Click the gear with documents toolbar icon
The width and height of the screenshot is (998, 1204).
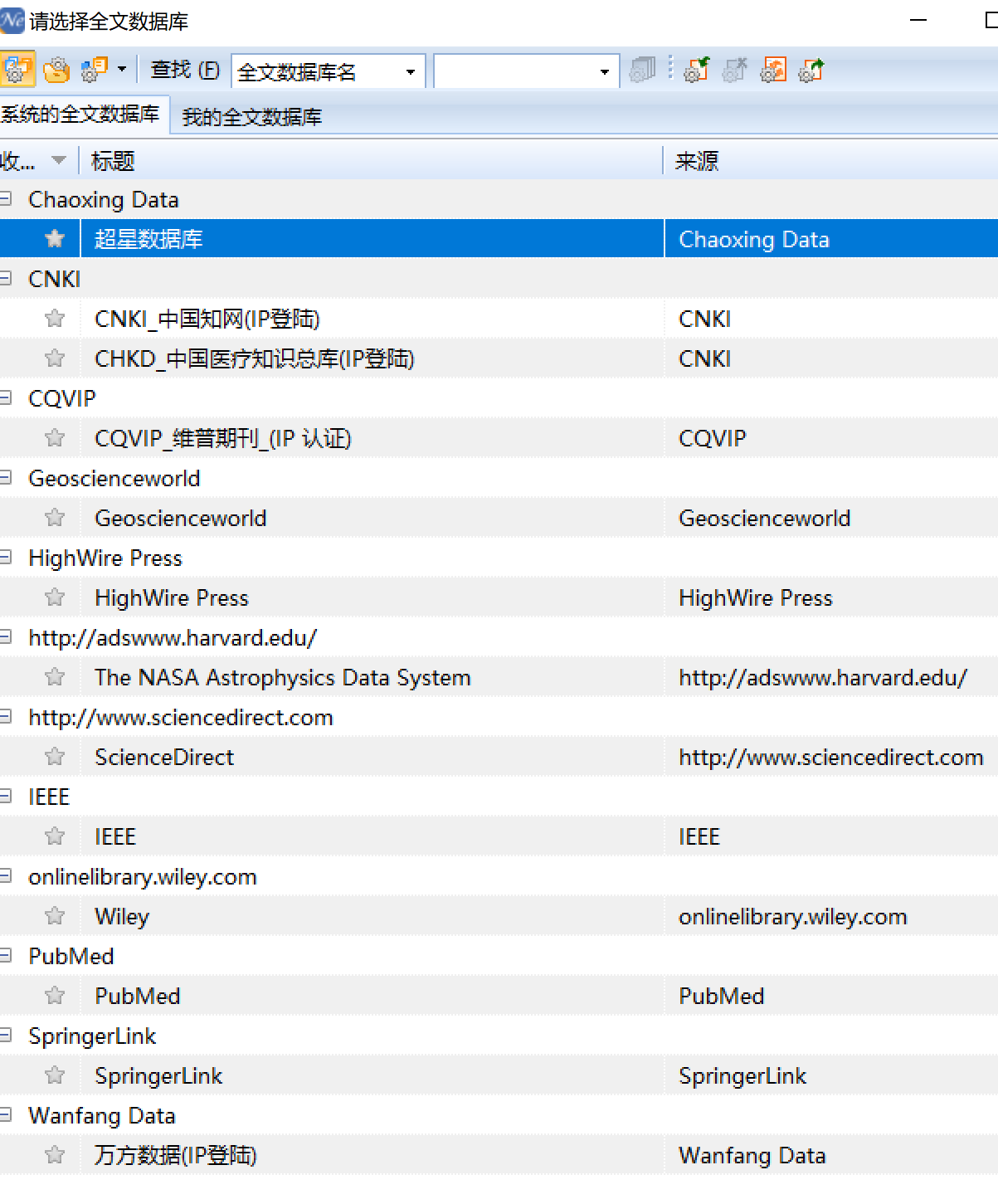point(95,71)
